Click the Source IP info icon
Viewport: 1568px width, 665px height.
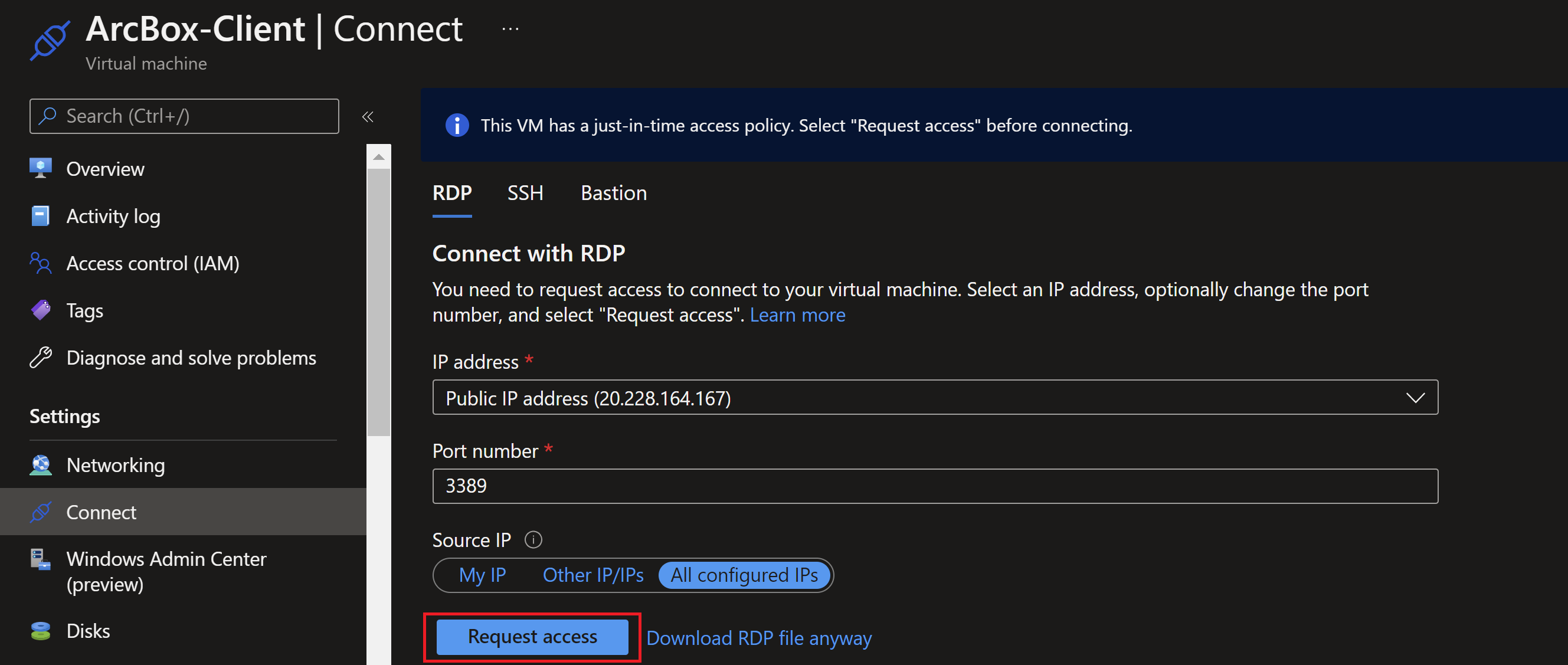coord(533,540)
